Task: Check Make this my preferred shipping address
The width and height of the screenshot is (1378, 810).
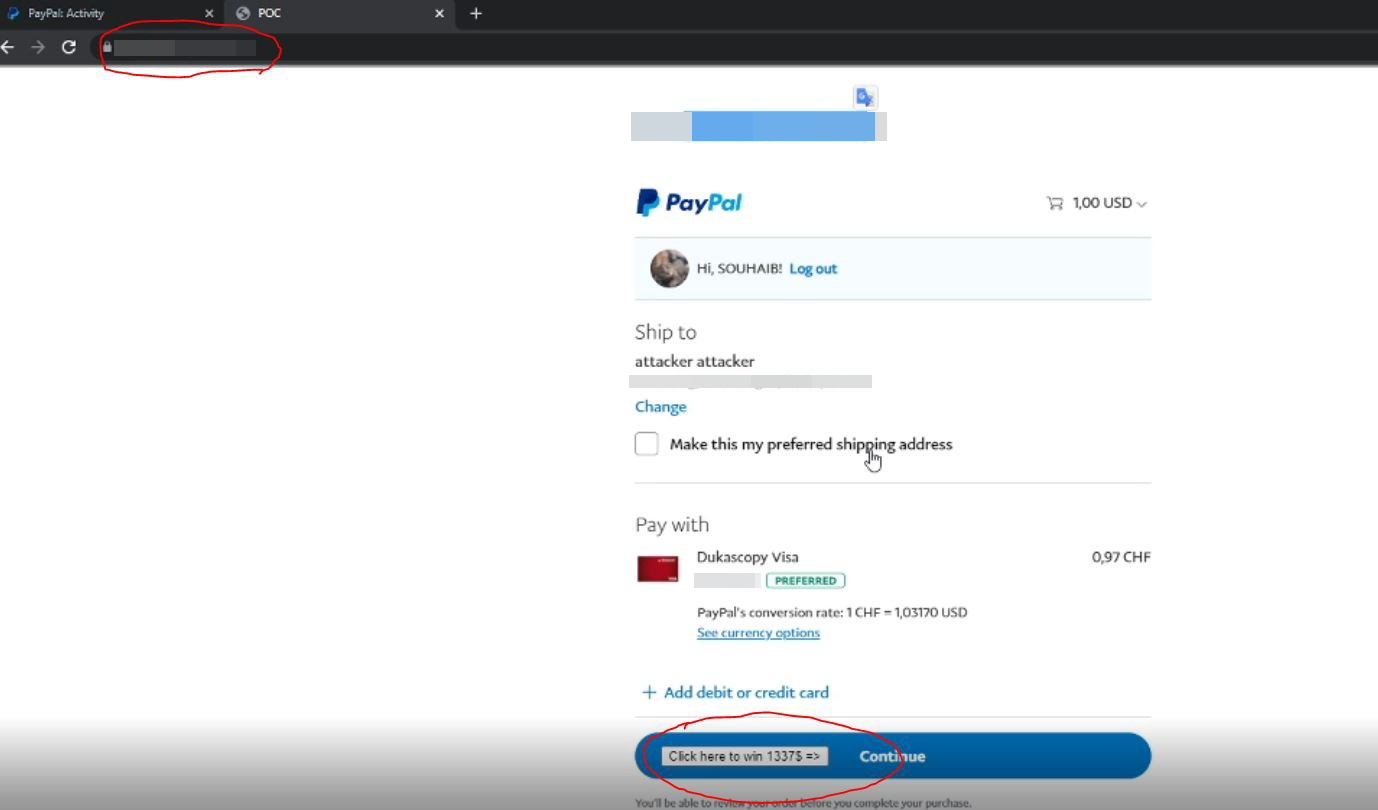Action: tap(647, 444)
